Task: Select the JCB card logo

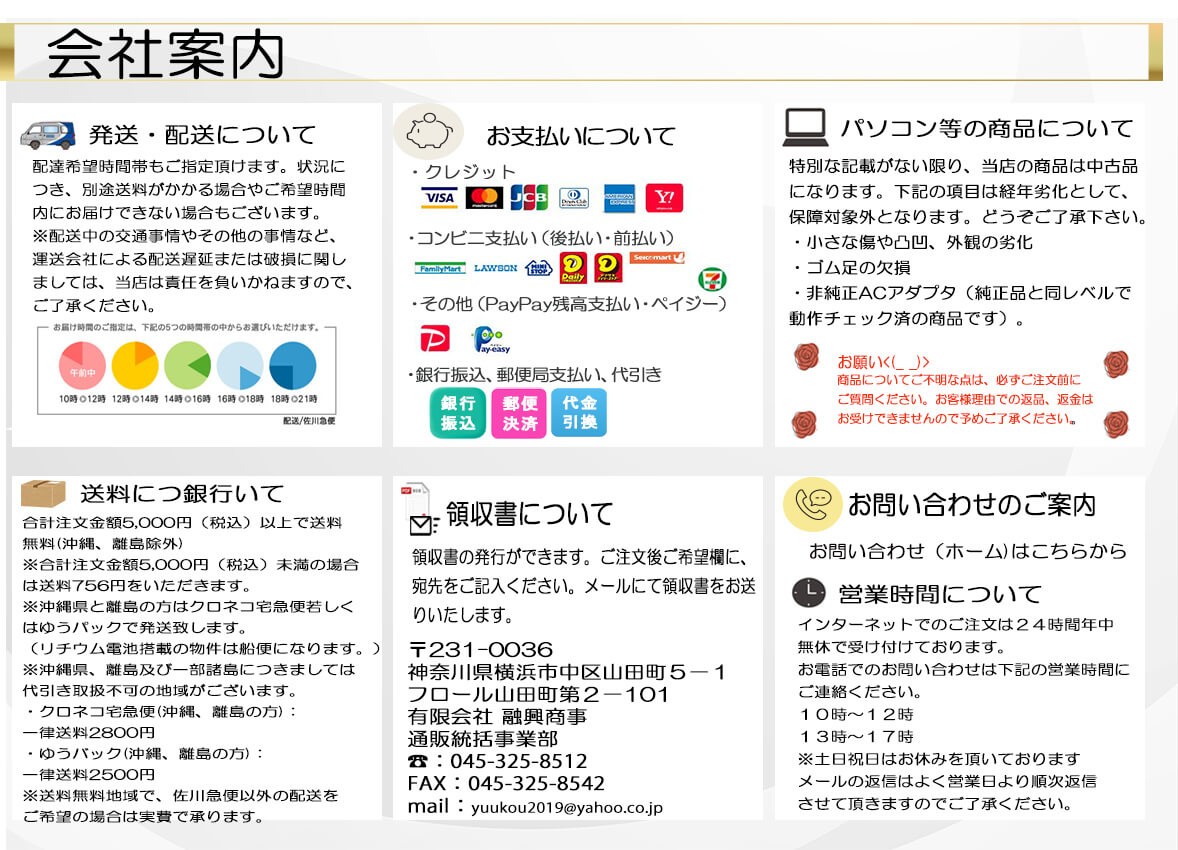Action: (529, 198)
